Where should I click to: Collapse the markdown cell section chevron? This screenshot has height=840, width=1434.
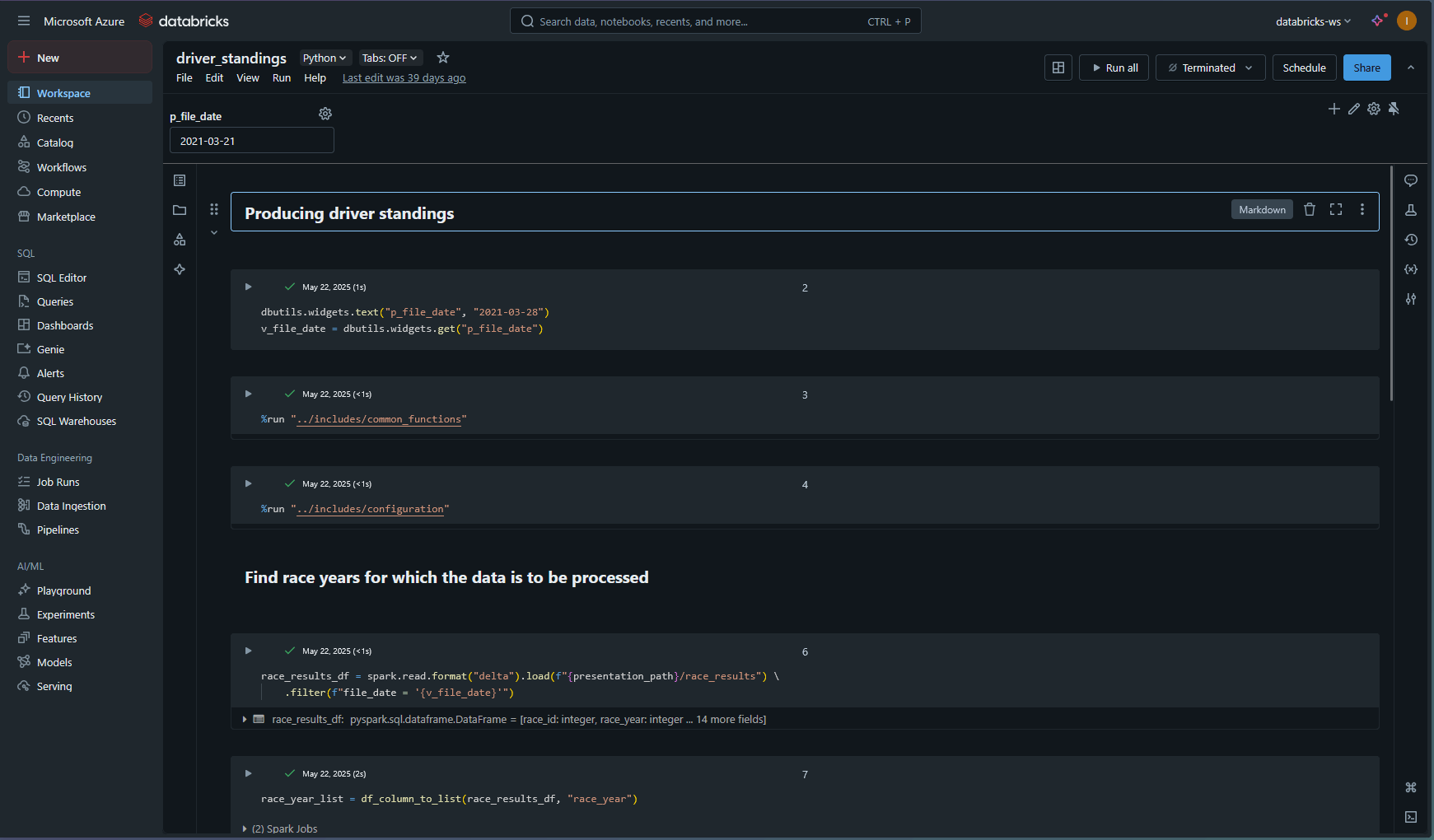[214, 233]
